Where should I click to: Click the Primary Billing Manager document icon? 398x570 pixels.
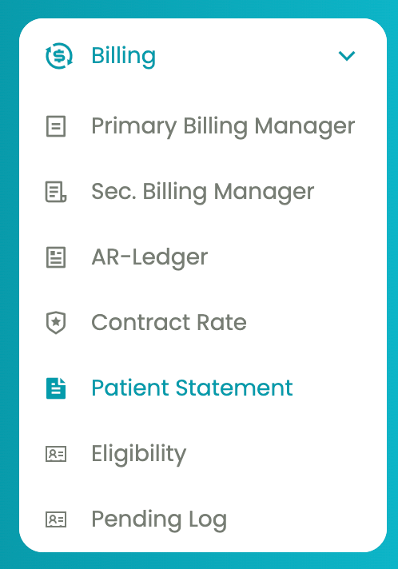[x=56, y=127]
